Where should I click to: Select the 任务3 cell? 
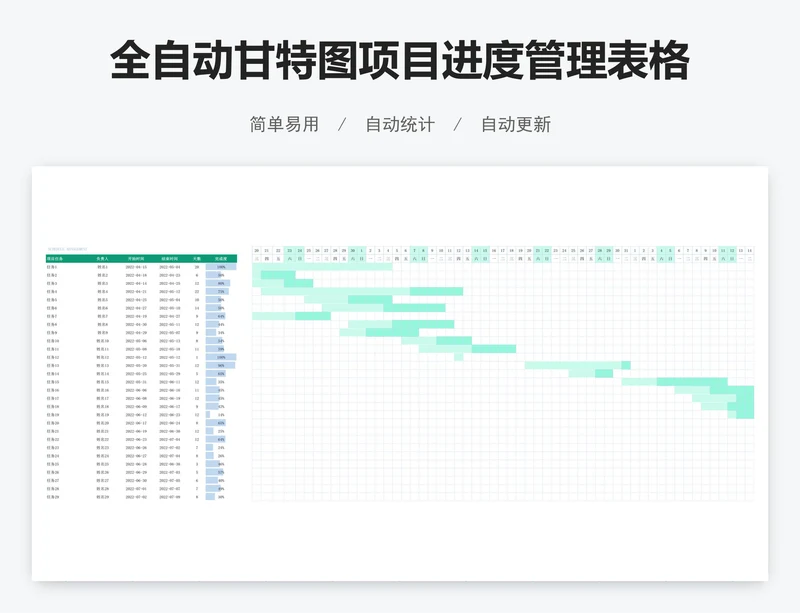(52, 283)
